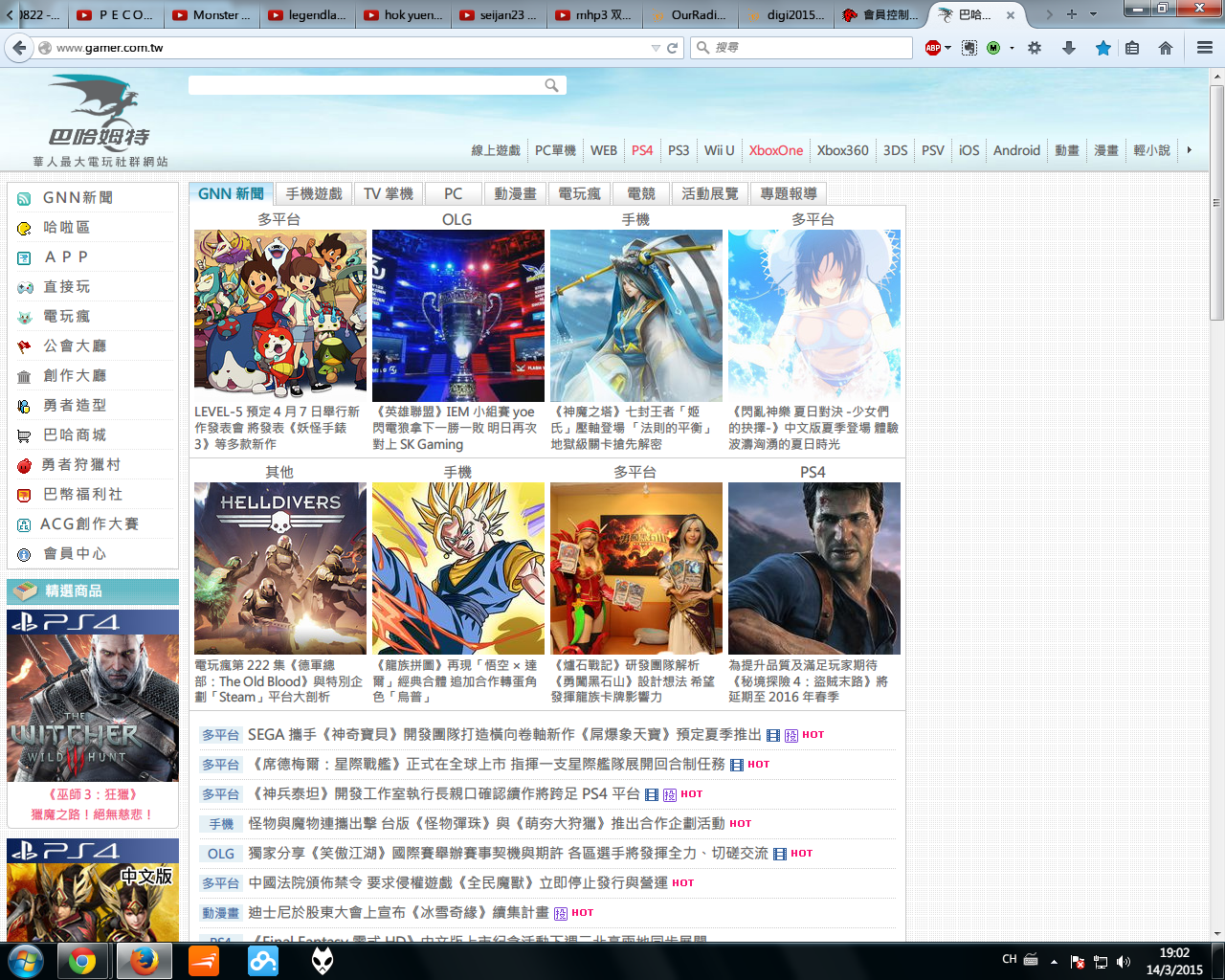Reload the page with the refresh icon
Screen dimensions: 1225x980
pos(673,48)
